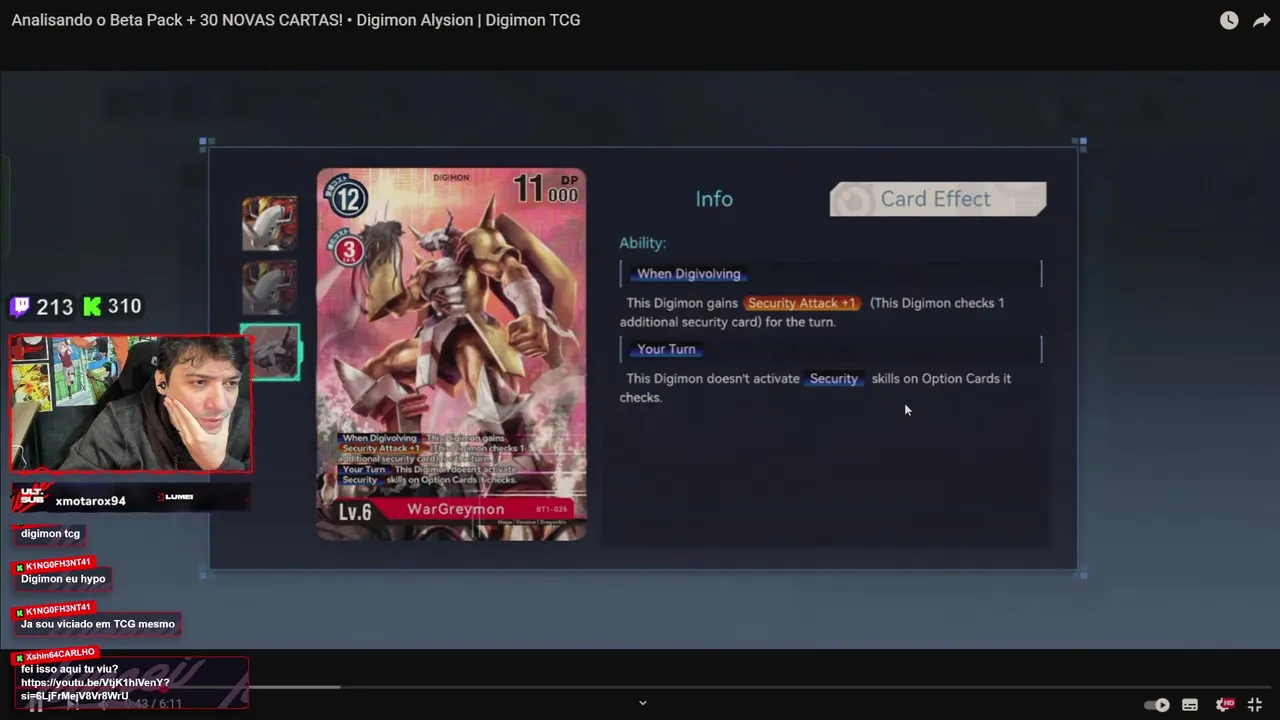The width and height of the screenshot is (1280, 720).
Task: Click the streamer webcam feed
Action: point(131,404)
